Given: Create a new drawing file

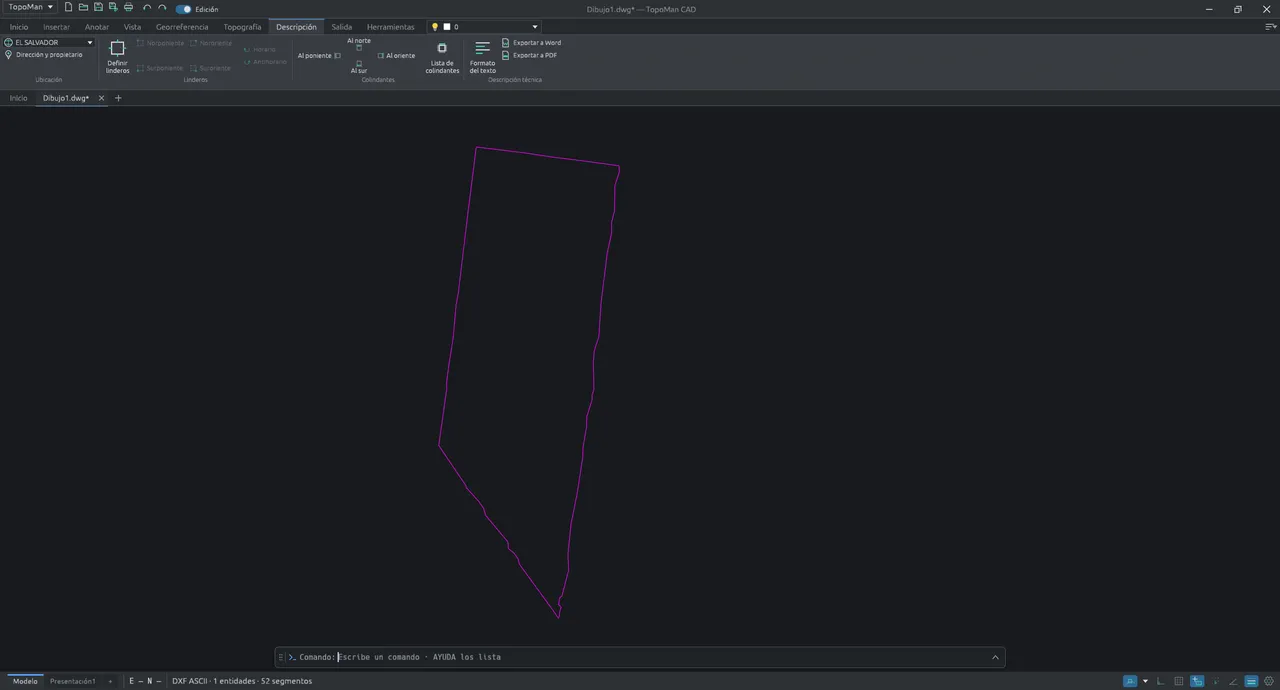Looking at the screenshot, I should (x=68, y=8).
